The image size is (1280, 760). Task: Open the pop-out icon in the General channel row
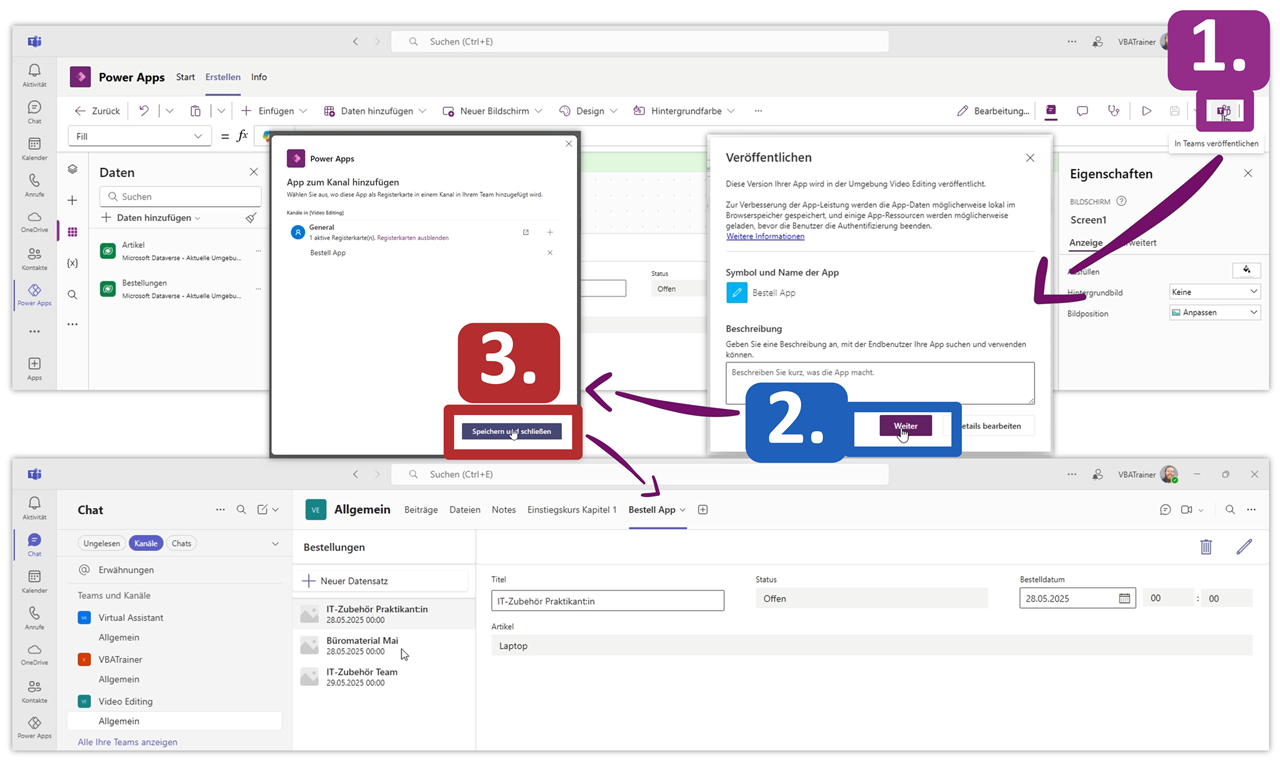coord(526,232)
